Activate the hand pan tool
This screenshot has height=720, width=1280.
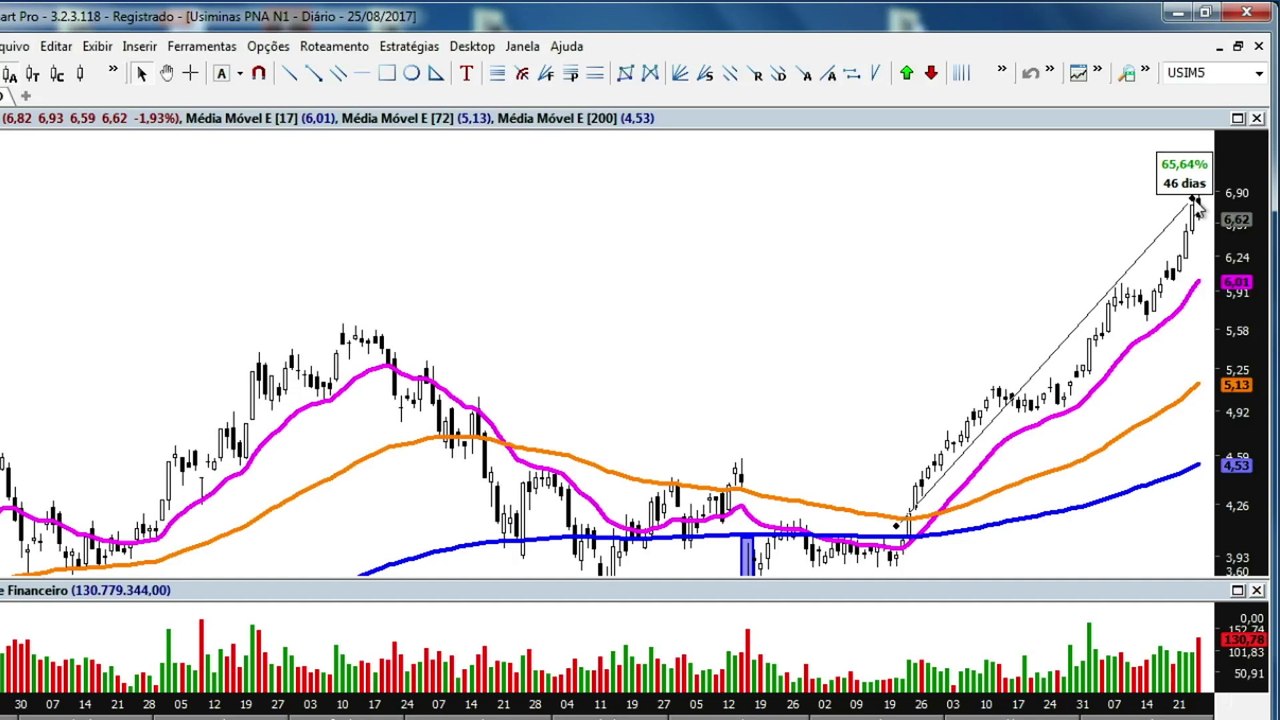166,73
